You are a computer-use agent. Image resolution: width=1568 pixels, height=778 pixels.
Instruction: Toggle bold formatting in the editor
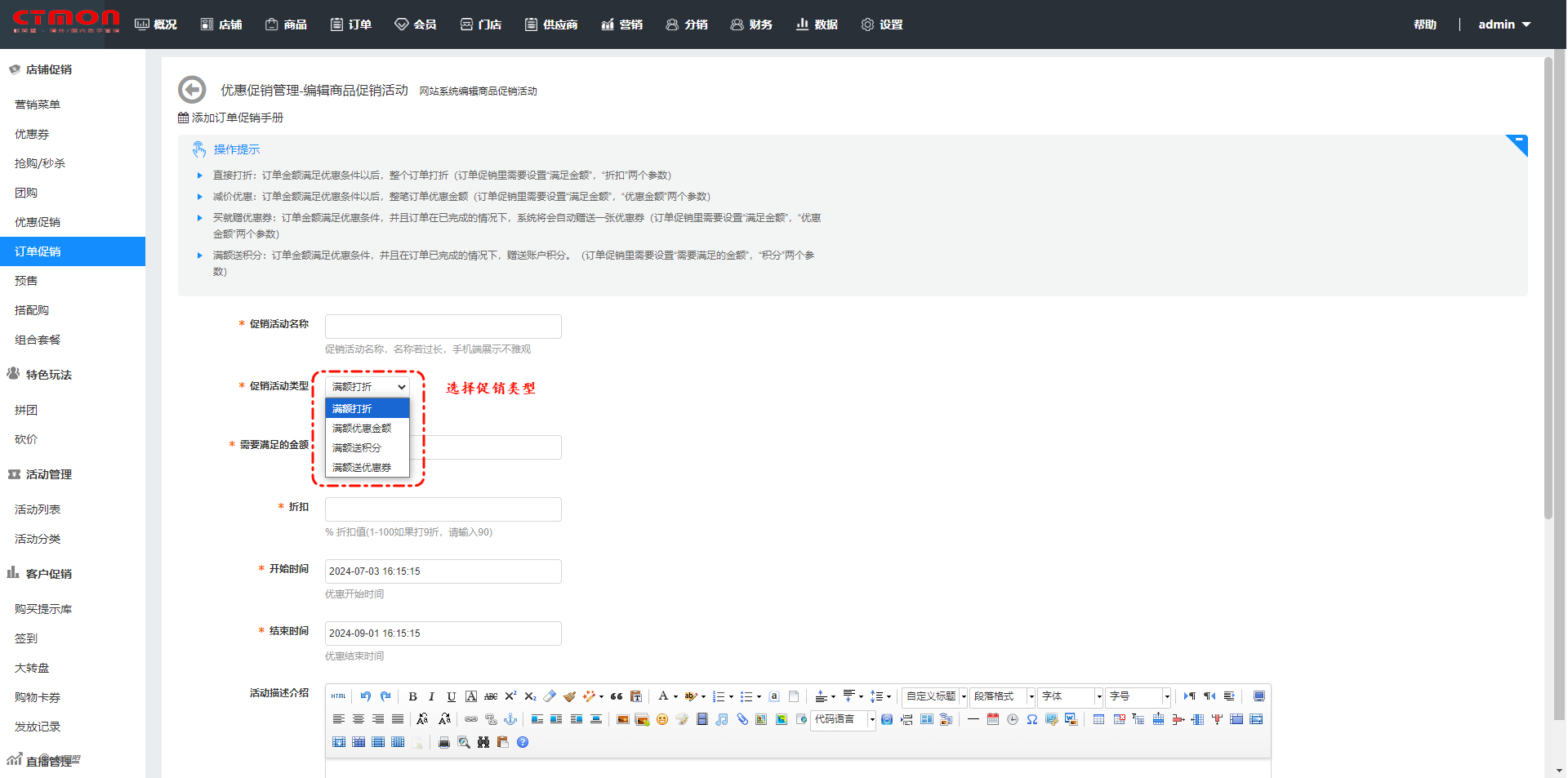412,696
